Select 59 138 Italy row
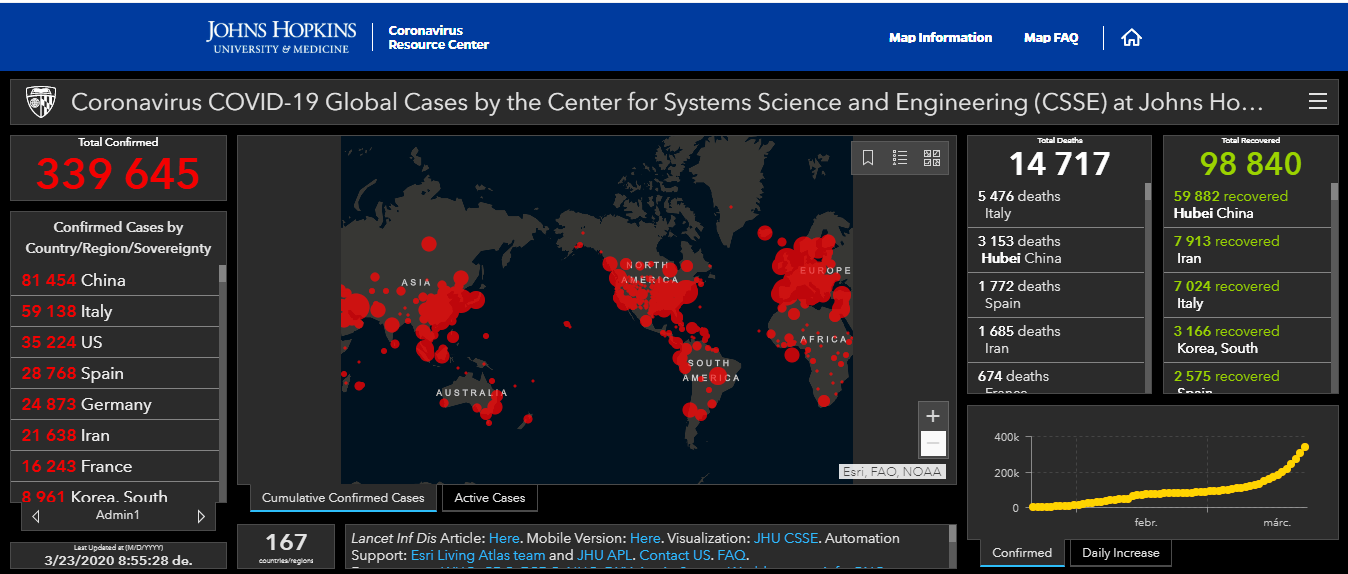The image size is (1348, 574). tap(115, 311)
